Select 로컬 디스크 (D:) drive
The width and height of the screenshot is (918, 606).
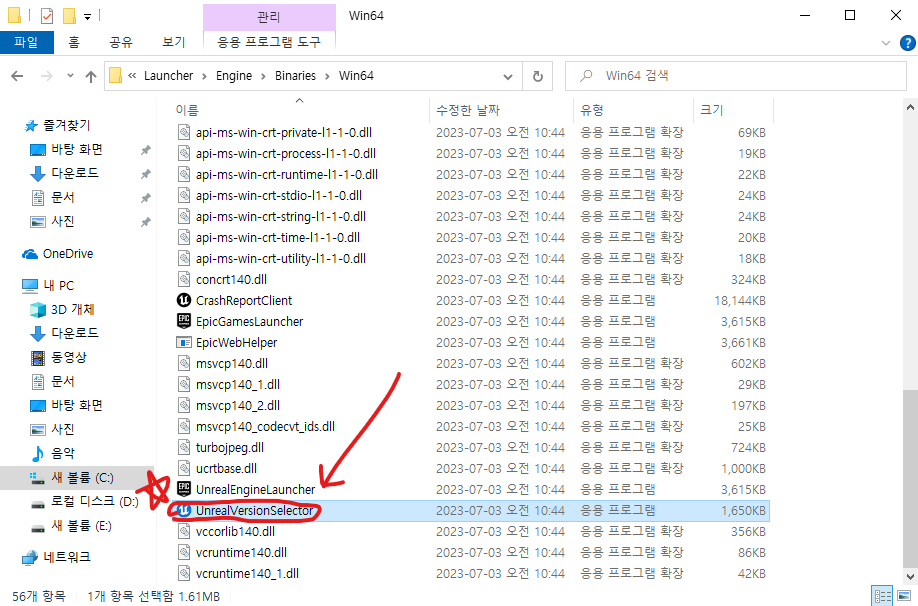point(84,502)
